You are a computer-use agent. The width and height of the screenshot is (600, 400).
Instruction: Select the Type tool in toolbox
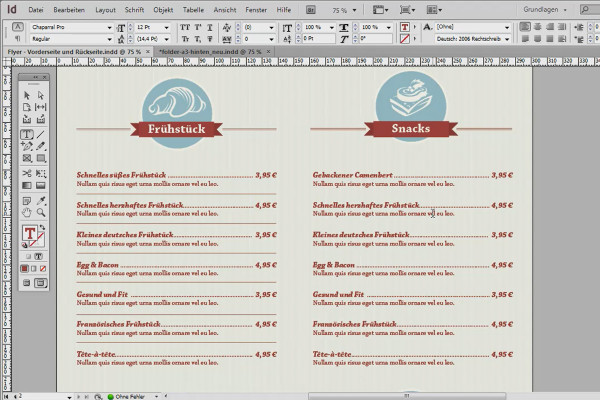click(26, 134)
